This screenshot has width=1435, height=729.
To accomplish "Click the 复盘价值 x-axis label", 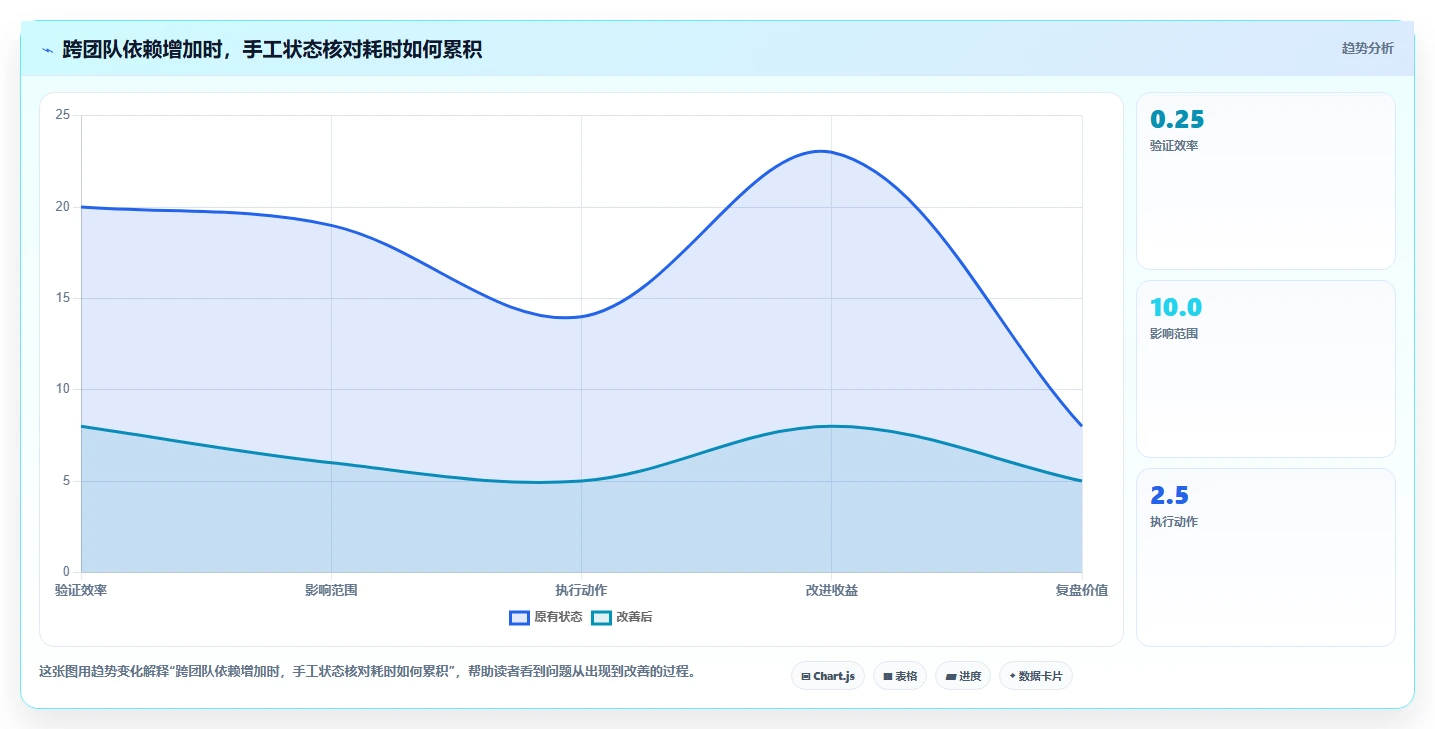I will (x=1081, y=590).
